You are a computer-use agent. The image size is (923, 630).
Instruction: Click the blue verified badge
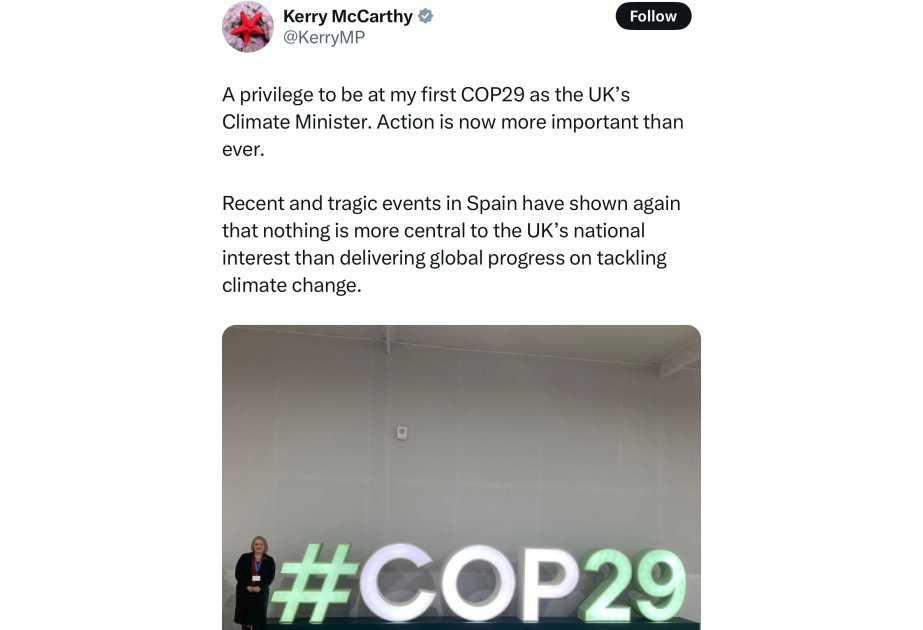click(425, 16)
